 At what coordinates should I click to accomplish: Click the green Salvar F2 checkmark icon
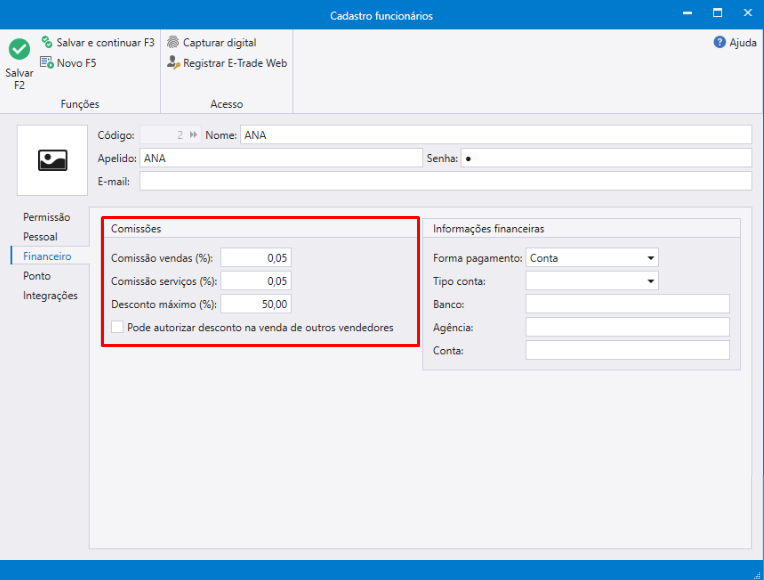pyautogui.click(x=19, y=49)
